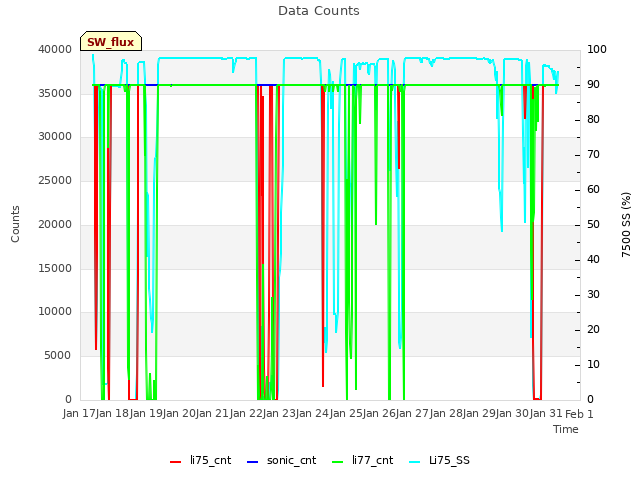Click the 40000 left-axis tick label
Image resolution: width=640 pixels, height=480 pixels.
coord(55,49)
